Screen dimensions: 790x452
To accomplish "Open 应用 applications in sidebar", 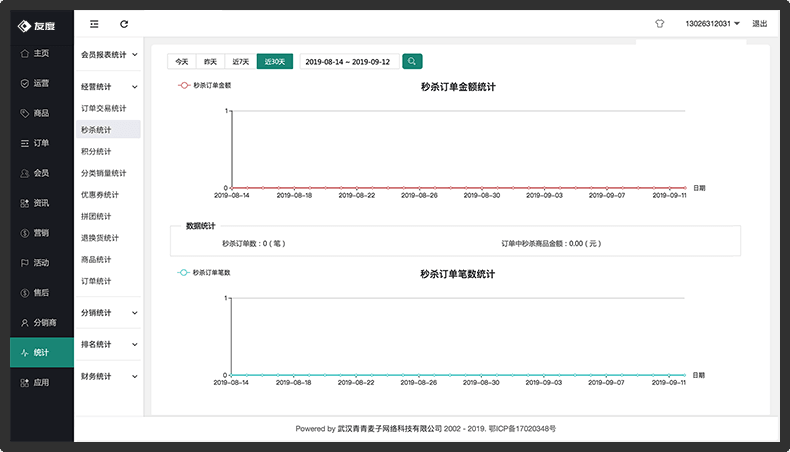I will tap(41, 382).
